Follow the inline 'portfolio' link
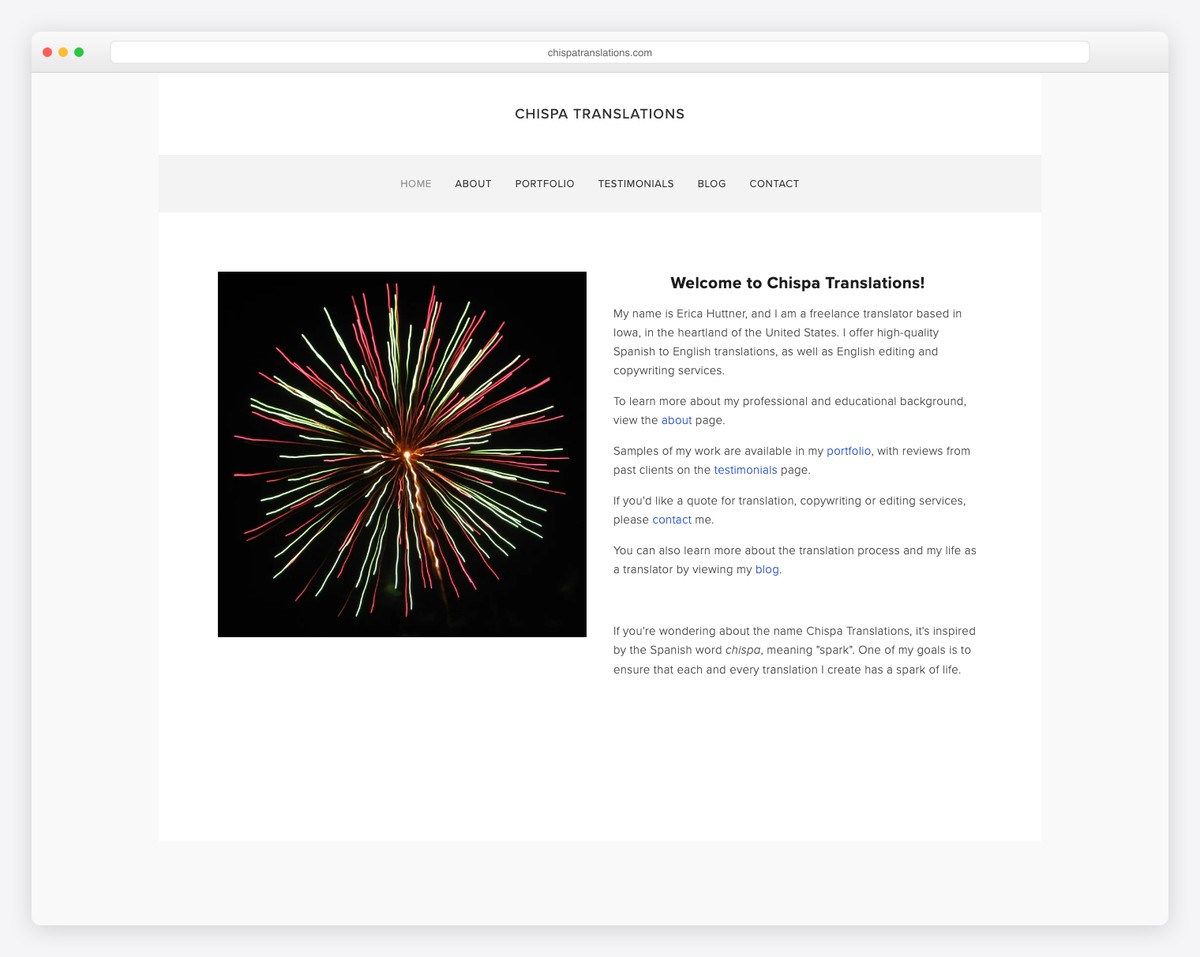The height and width of the screenshot is (957, 1200). coord(848,451)
